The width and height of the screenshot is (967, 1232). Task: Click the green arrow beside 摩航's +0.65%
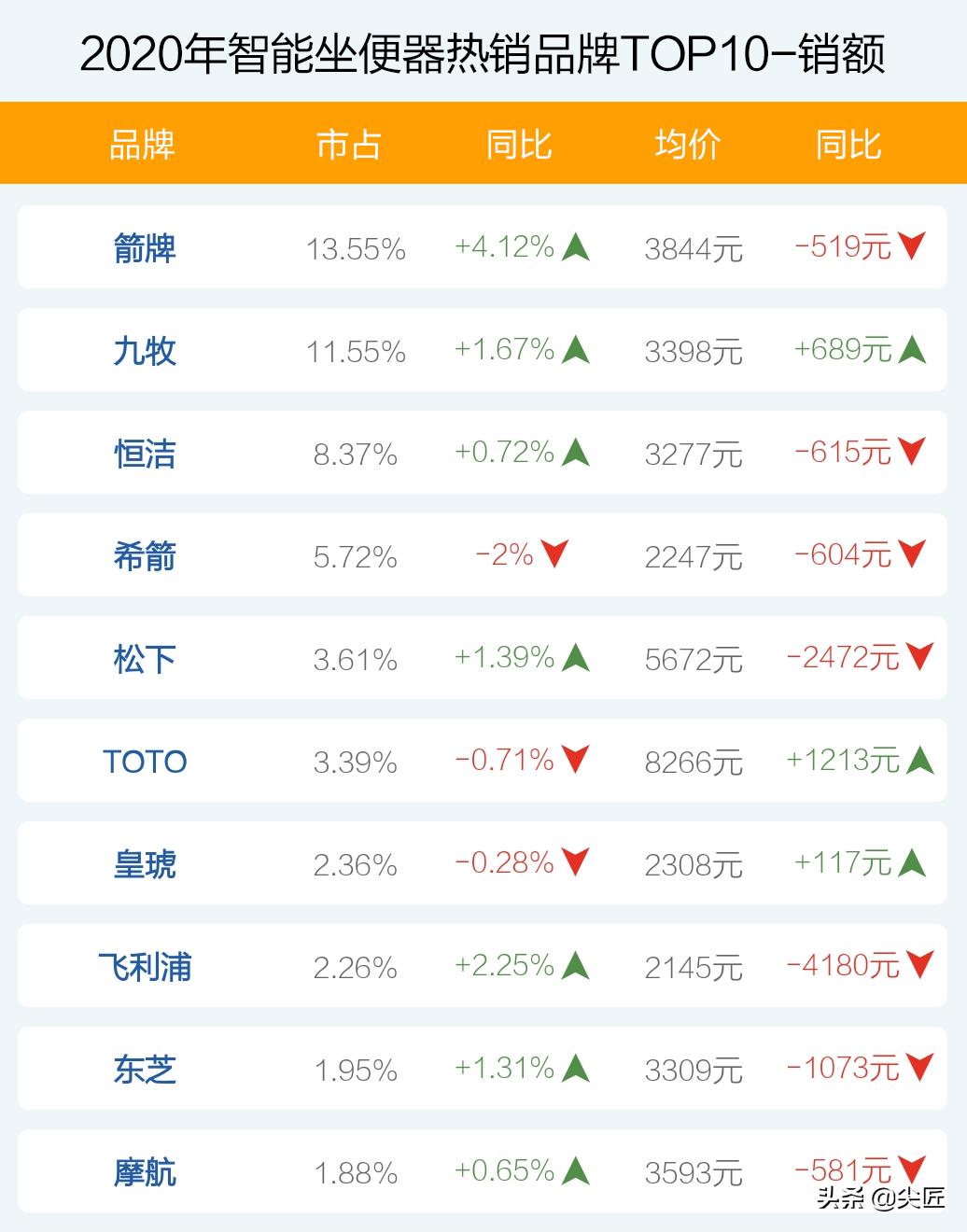pos(576,1170)
